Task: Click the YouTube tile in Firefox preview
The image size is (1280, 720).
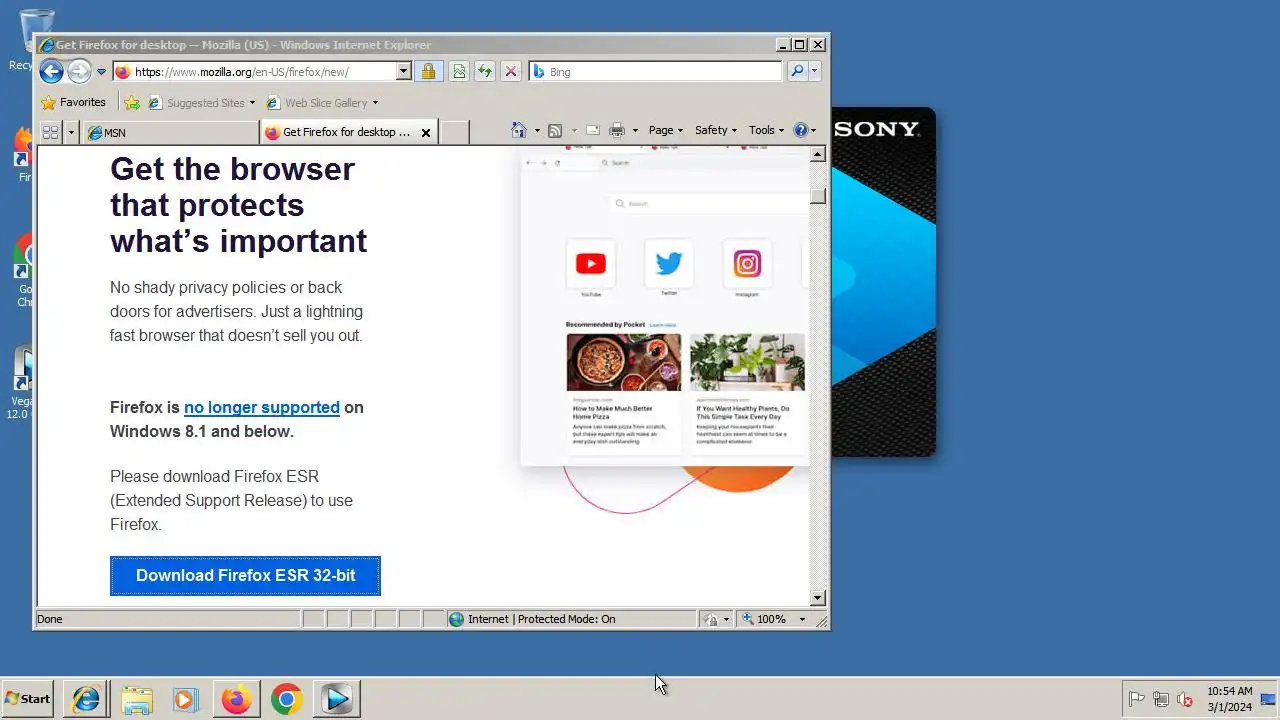Action: (x=590, y=264)
